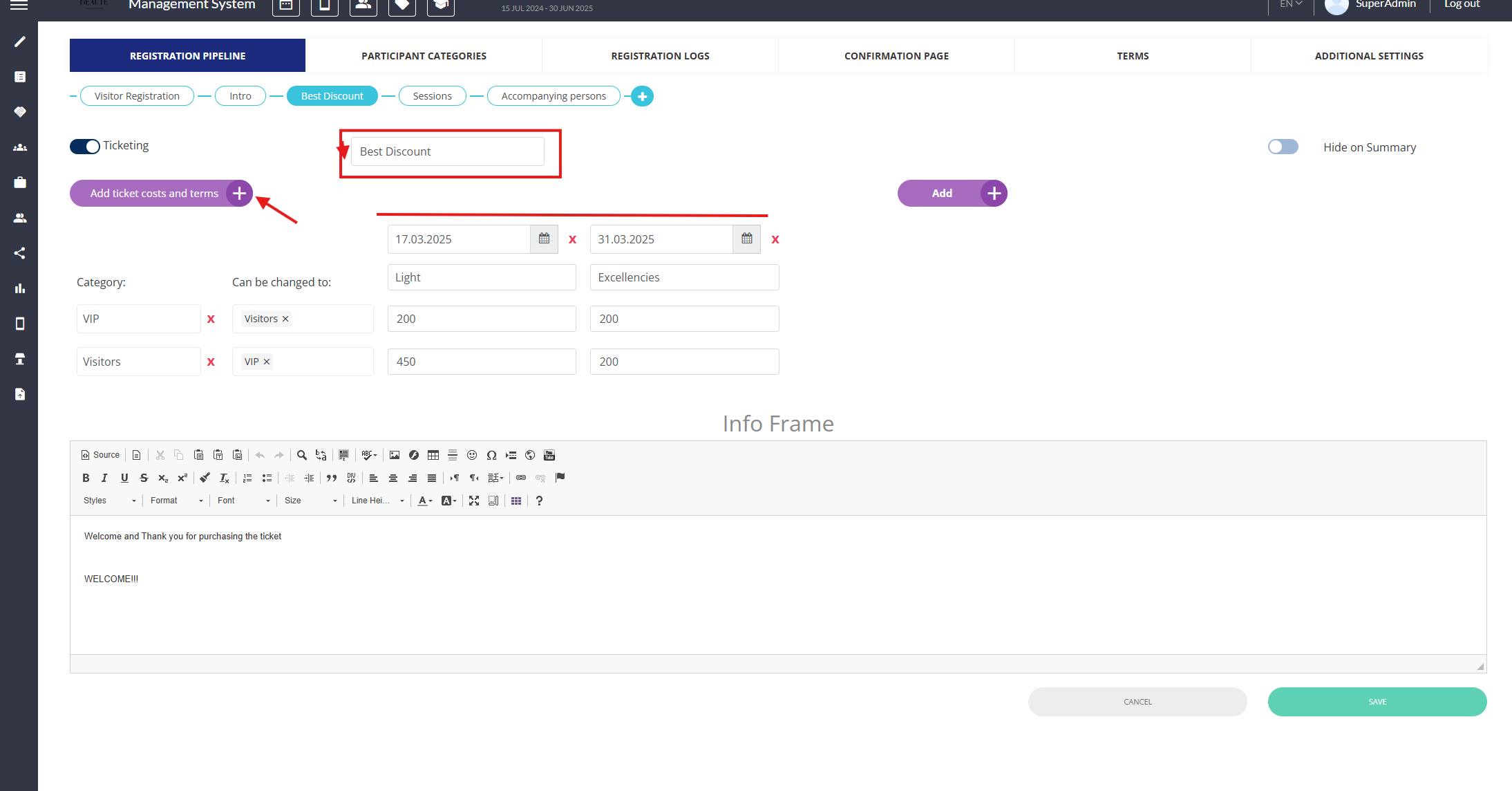Click the green Save button
This screenshot has width=1512, height=791.
1377,702
